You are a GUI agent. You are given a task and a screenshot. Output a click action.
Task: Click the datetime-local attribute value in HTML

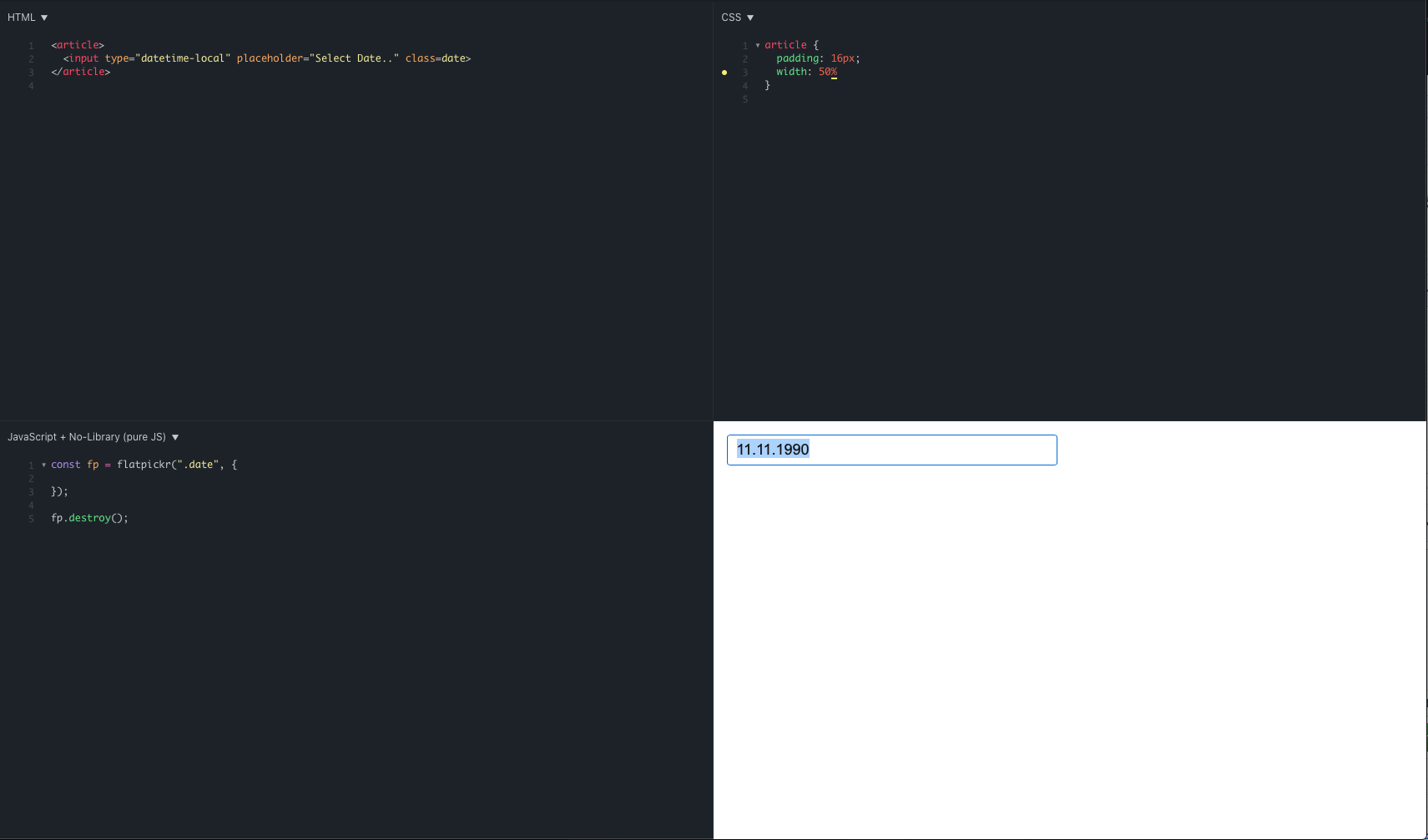click(x=183, y=58)
